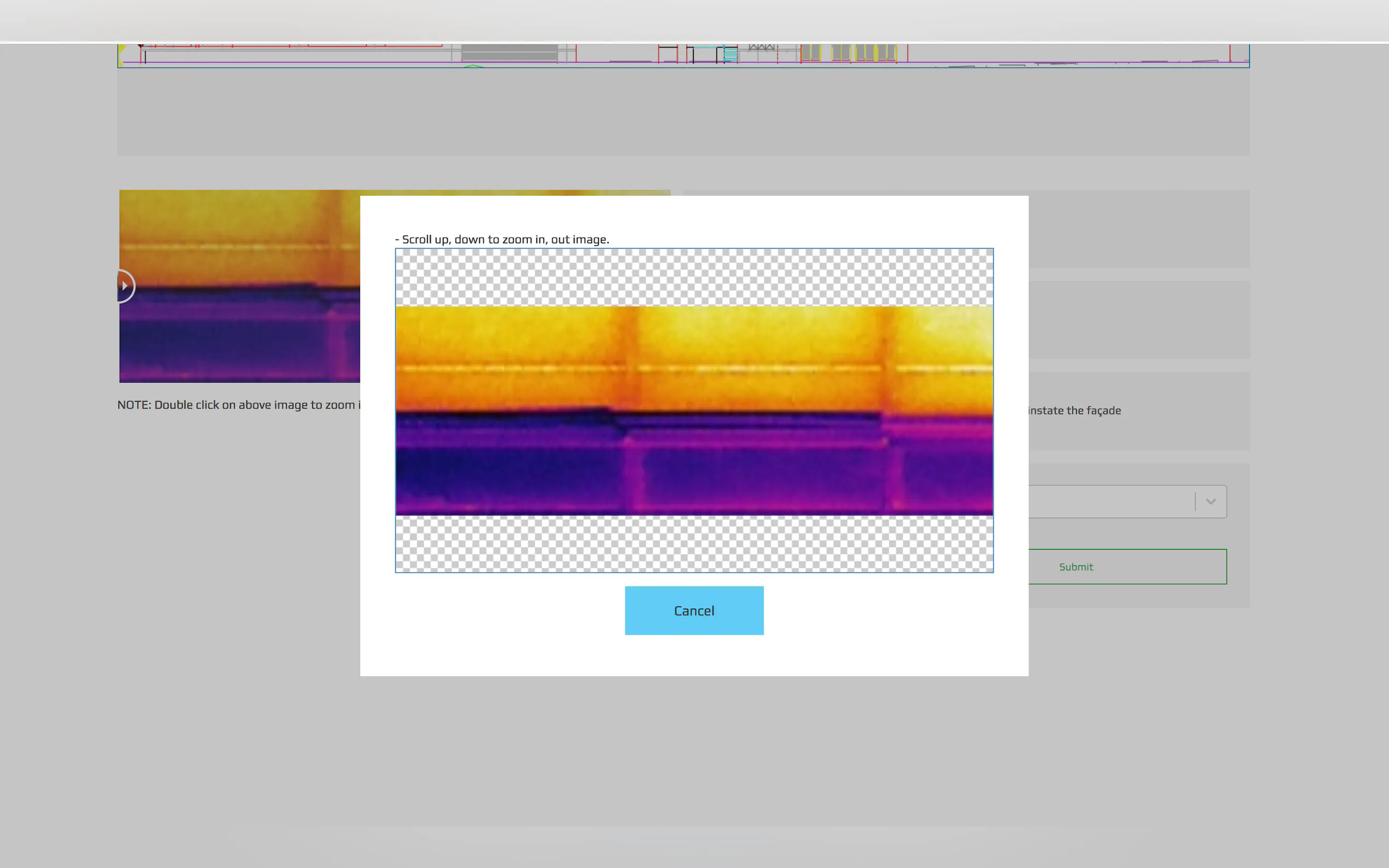Click the Cancel button in the zoom dialog
Screen dimensions: 1389x868
click(x=693, y=610)
